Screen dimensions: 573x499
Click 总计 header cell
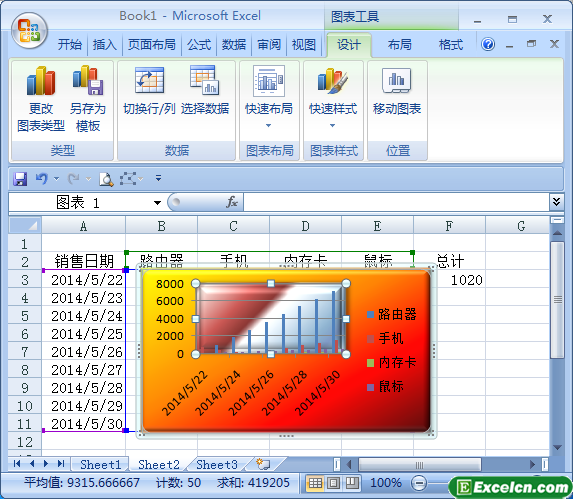click(449, 262)
